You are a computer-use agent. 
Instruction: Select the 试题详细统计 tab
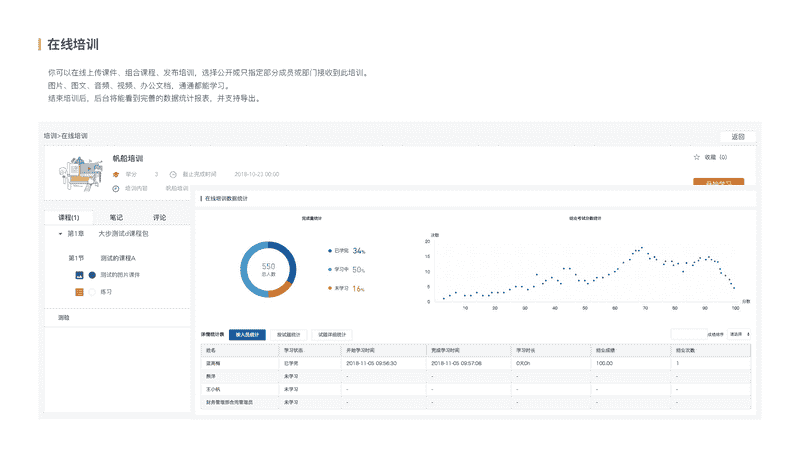[332, 335]
